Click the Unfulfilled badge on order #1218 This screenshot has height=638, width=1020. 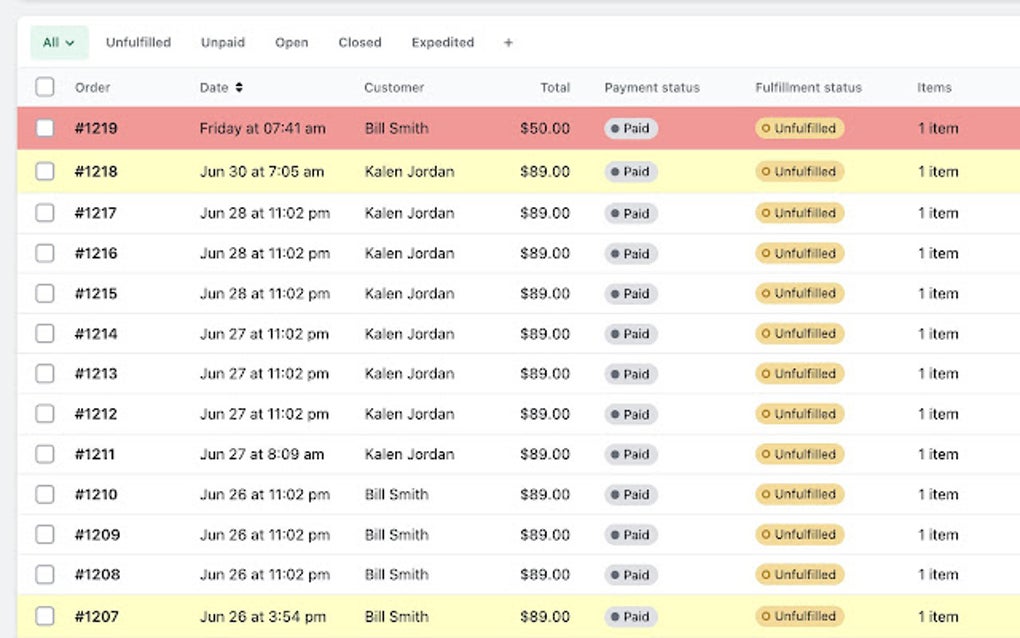(798, 171)
